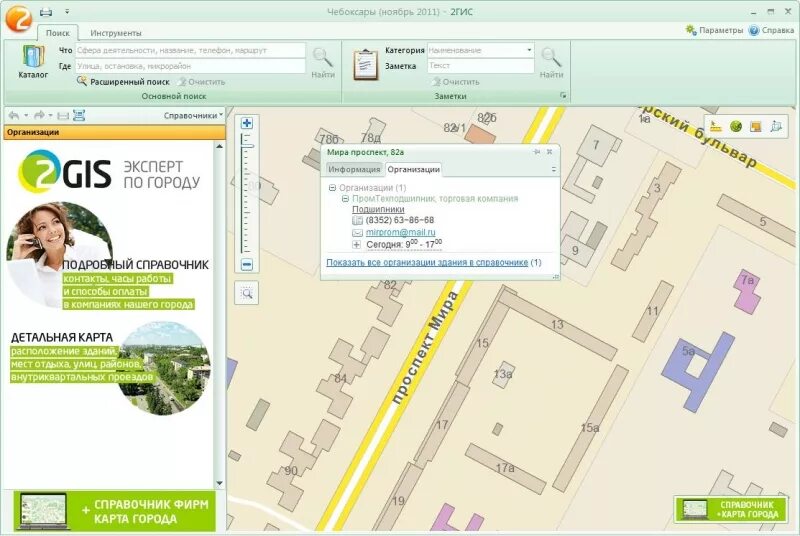Open the back history dropdown arrow
The height and width of the screenshot is (536, 800).
[26, 116]
